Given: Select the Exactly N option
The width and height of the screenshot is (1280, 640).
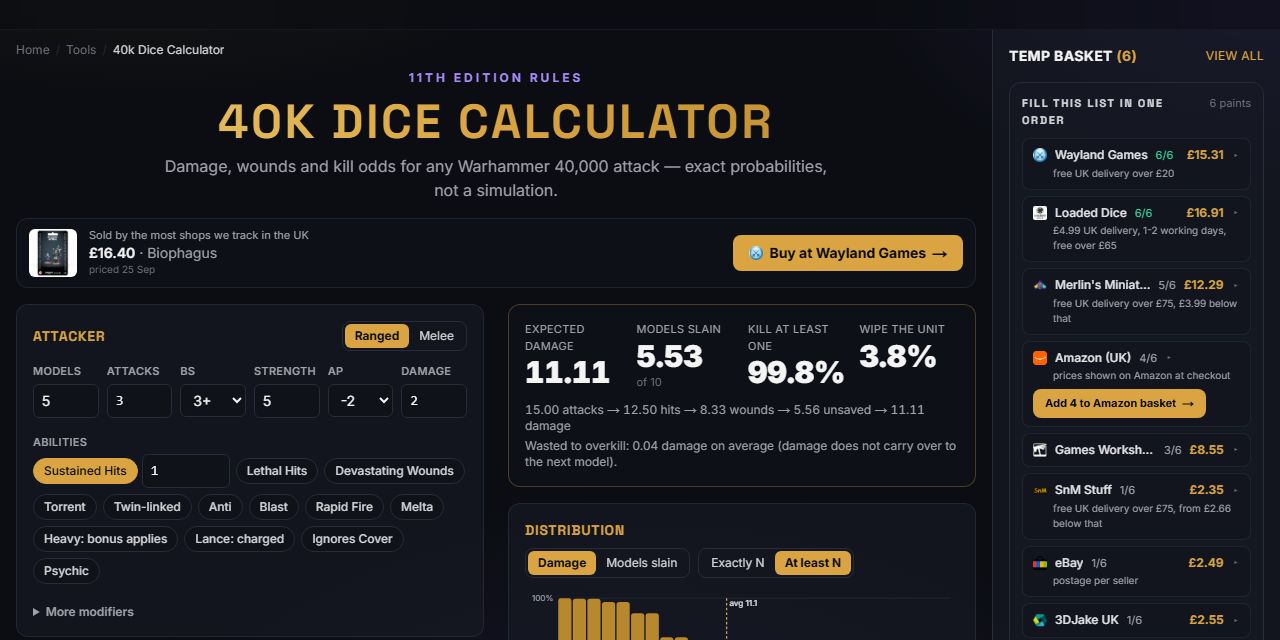Looking at the screenshot, I should [737, 563].
